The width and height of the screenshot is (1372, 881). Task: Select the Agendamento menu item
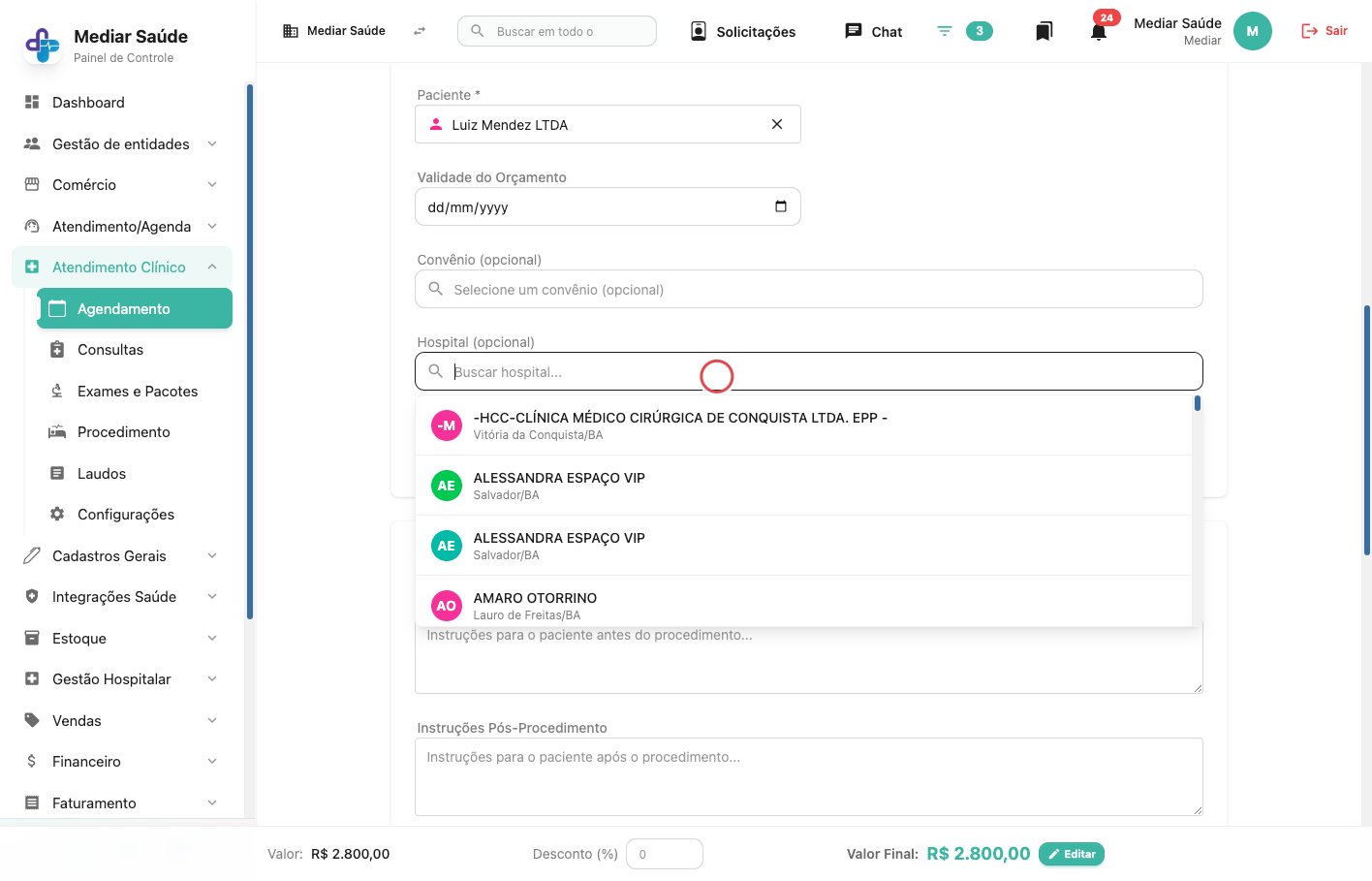[x=135, y=308]
